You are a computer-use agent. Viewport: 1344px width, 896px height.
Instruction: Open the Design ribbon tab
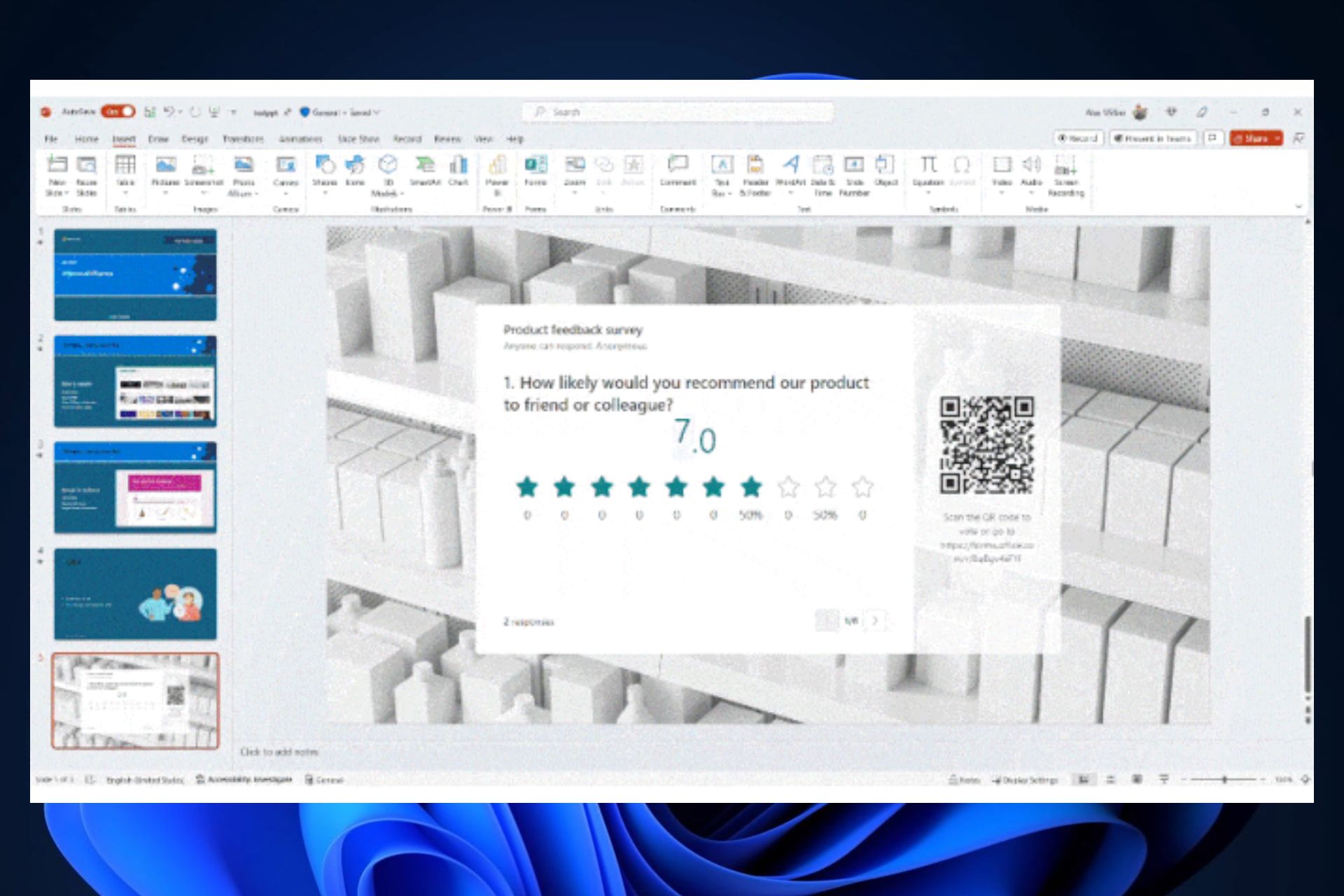(x=195, y=139)
